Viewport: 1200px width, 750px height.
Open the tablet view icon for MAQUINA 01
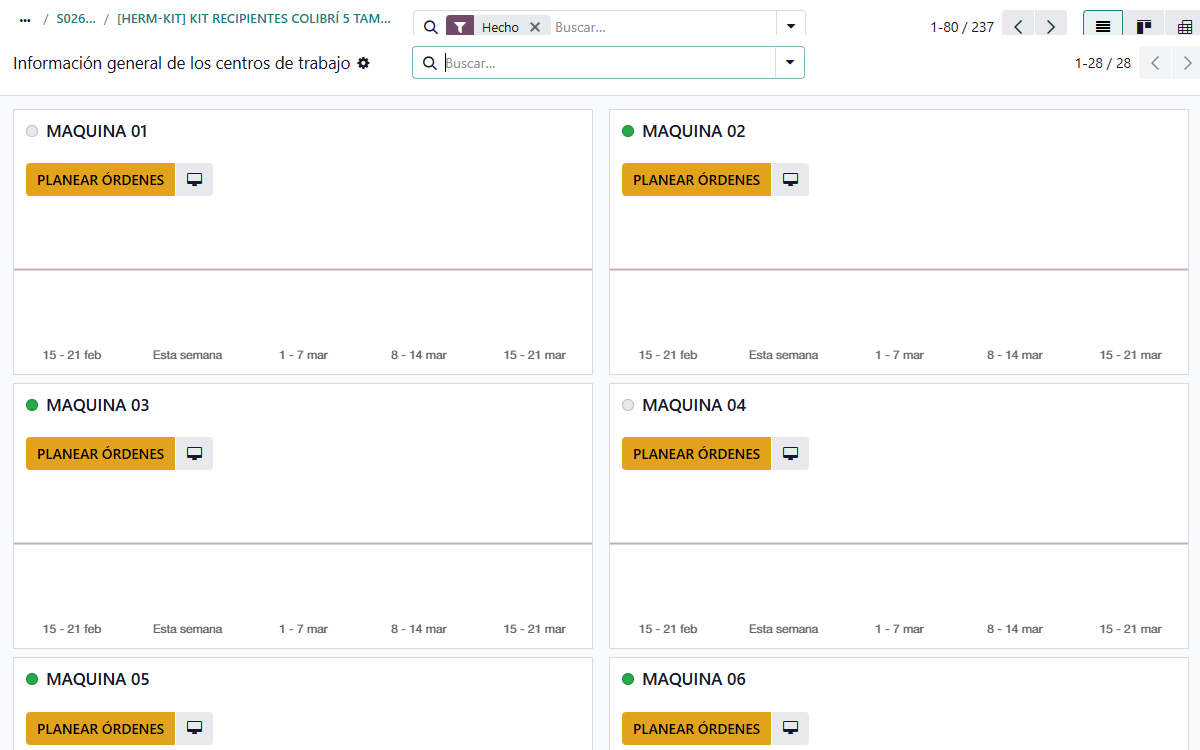coord(194,180)
